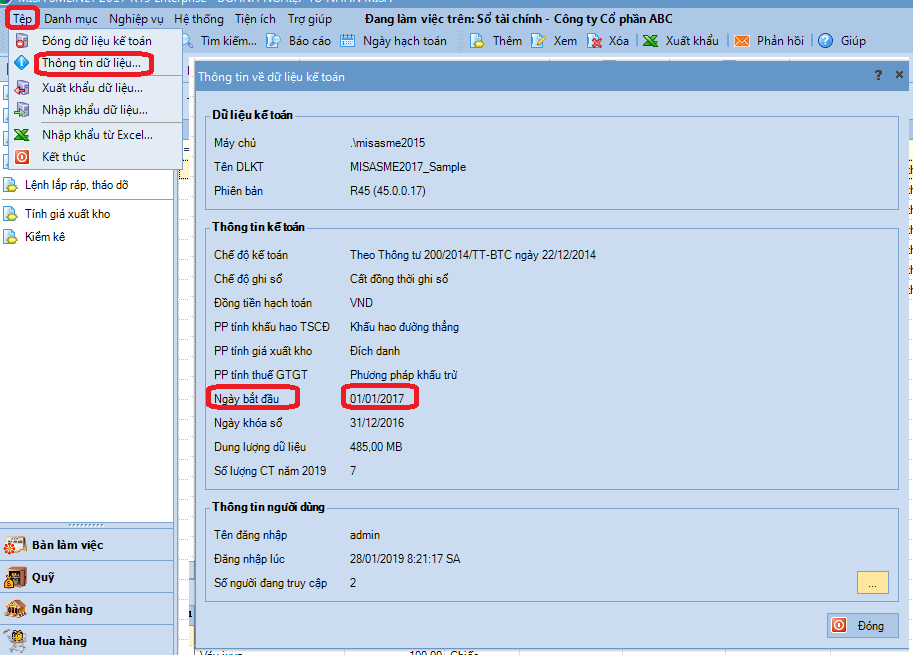913x655 pixels.
Task: Click the Mua hàng shopping cart icon
Action: tap(15, 641)
